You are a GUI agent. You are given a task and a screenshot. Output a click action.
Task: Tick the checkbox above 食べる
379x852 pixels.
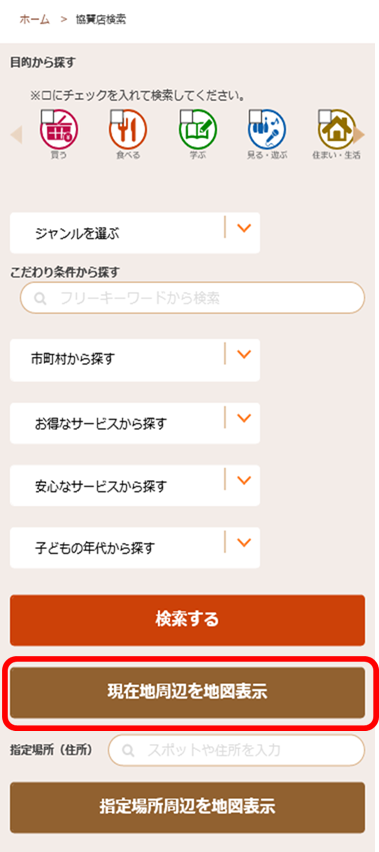click(117, 116)
